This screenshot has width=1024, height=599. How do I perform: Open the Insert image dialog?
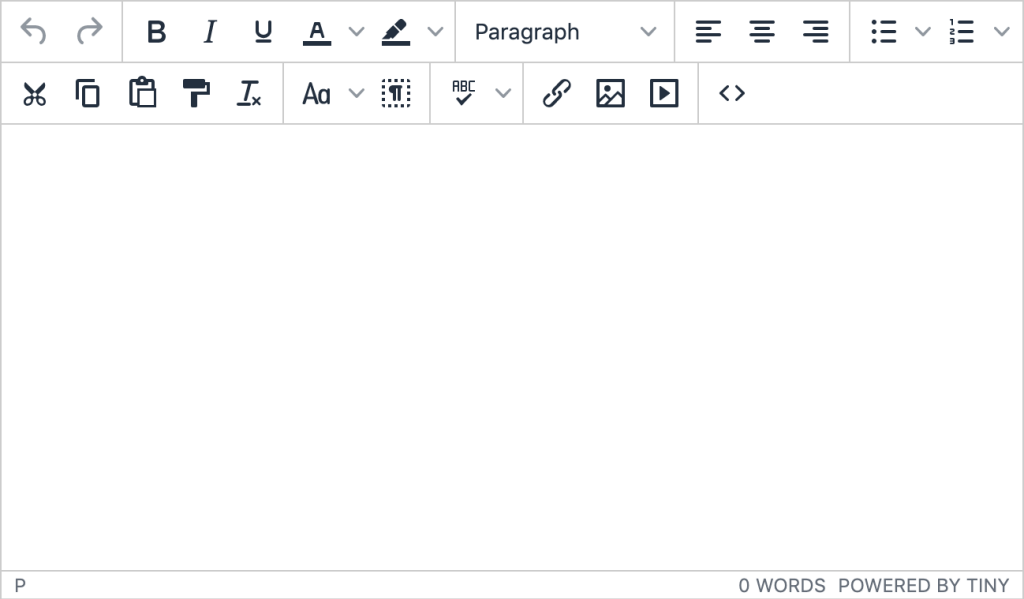[x=610, y=94]
